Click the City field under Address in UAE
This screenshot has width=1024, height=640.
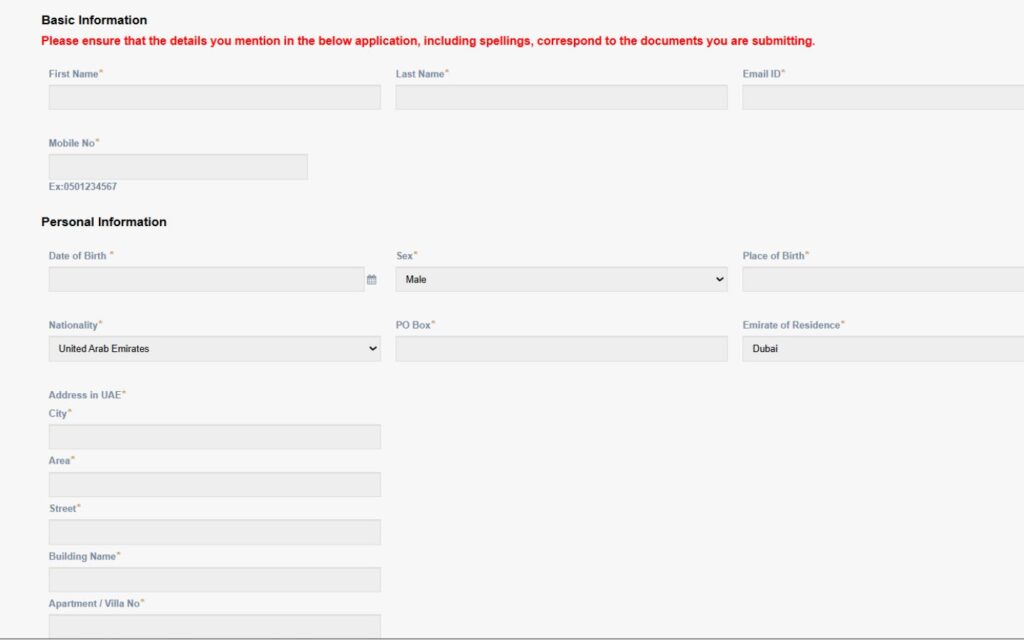[214, 436]
